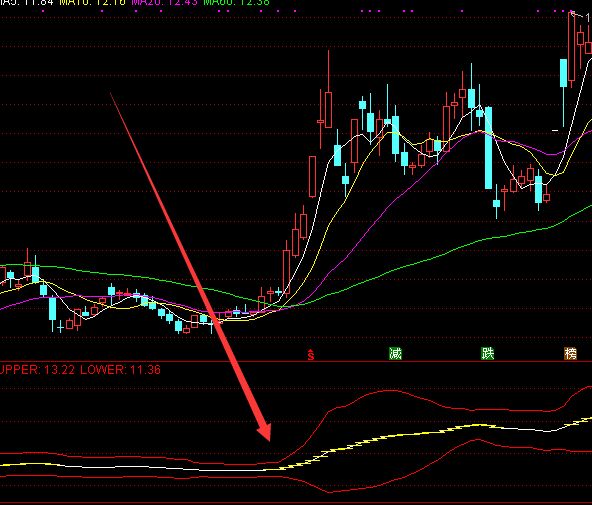This screenshot has height=505, width=592.
Task: Select the MA10 moving average label
Action: click(92, 3)
